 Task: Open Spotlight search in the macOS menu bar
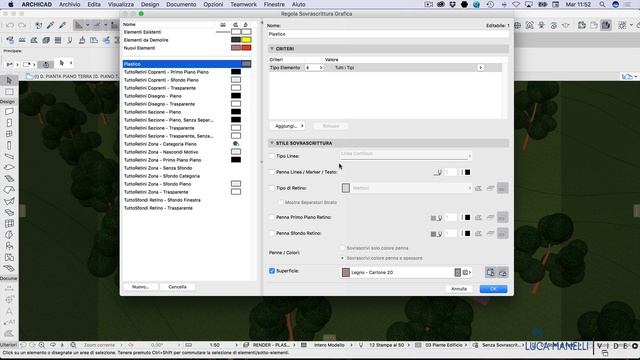click(602, 4)
